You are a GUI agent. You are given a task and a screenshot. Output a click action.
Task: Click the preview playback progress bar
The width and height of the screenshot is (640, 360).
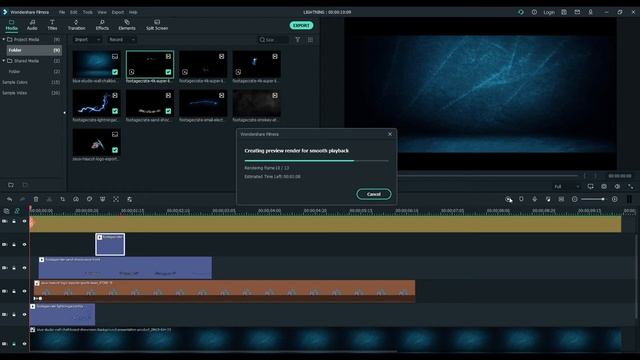pos(489,176)
